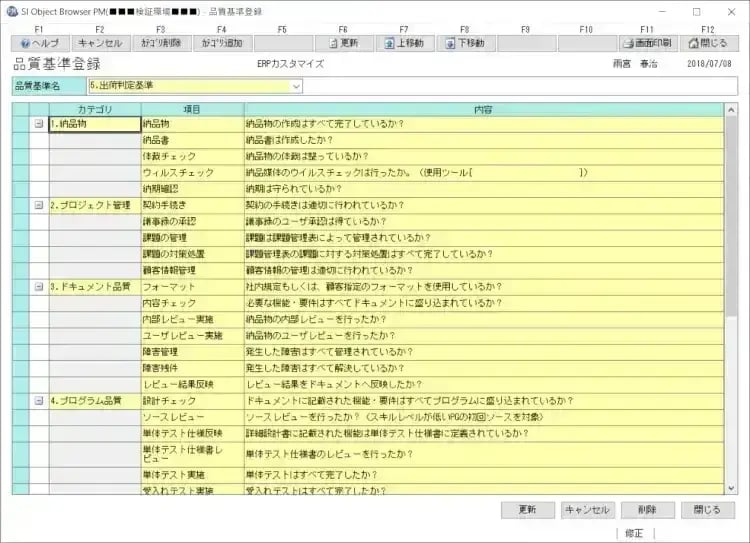The image size is (750, 543).
Task: Collapse the 2.プロジェクト管理 category
Action: click(39, 205)
